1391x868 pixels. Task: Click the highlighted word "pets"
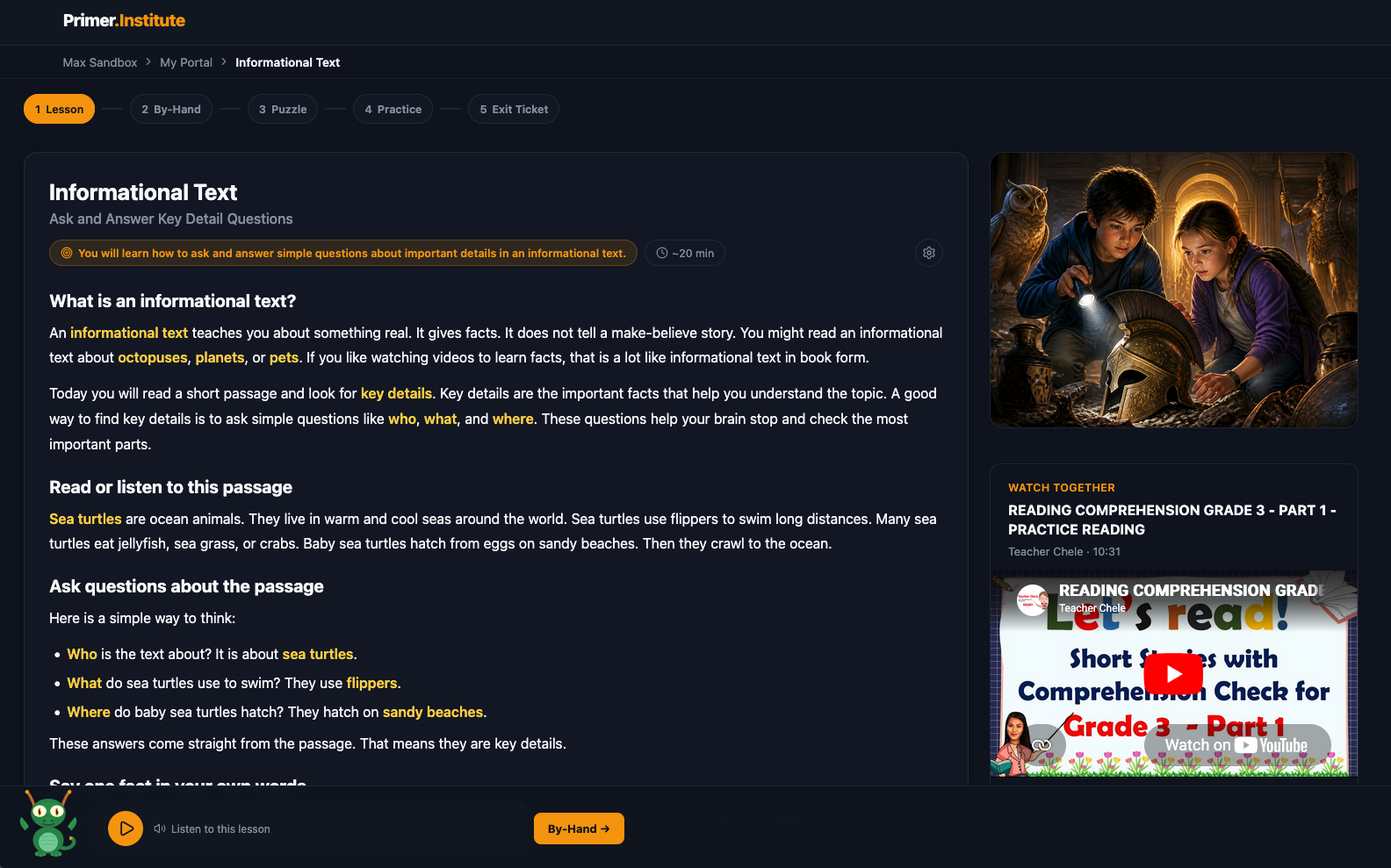pyautogui.click(x=285, y=357)
